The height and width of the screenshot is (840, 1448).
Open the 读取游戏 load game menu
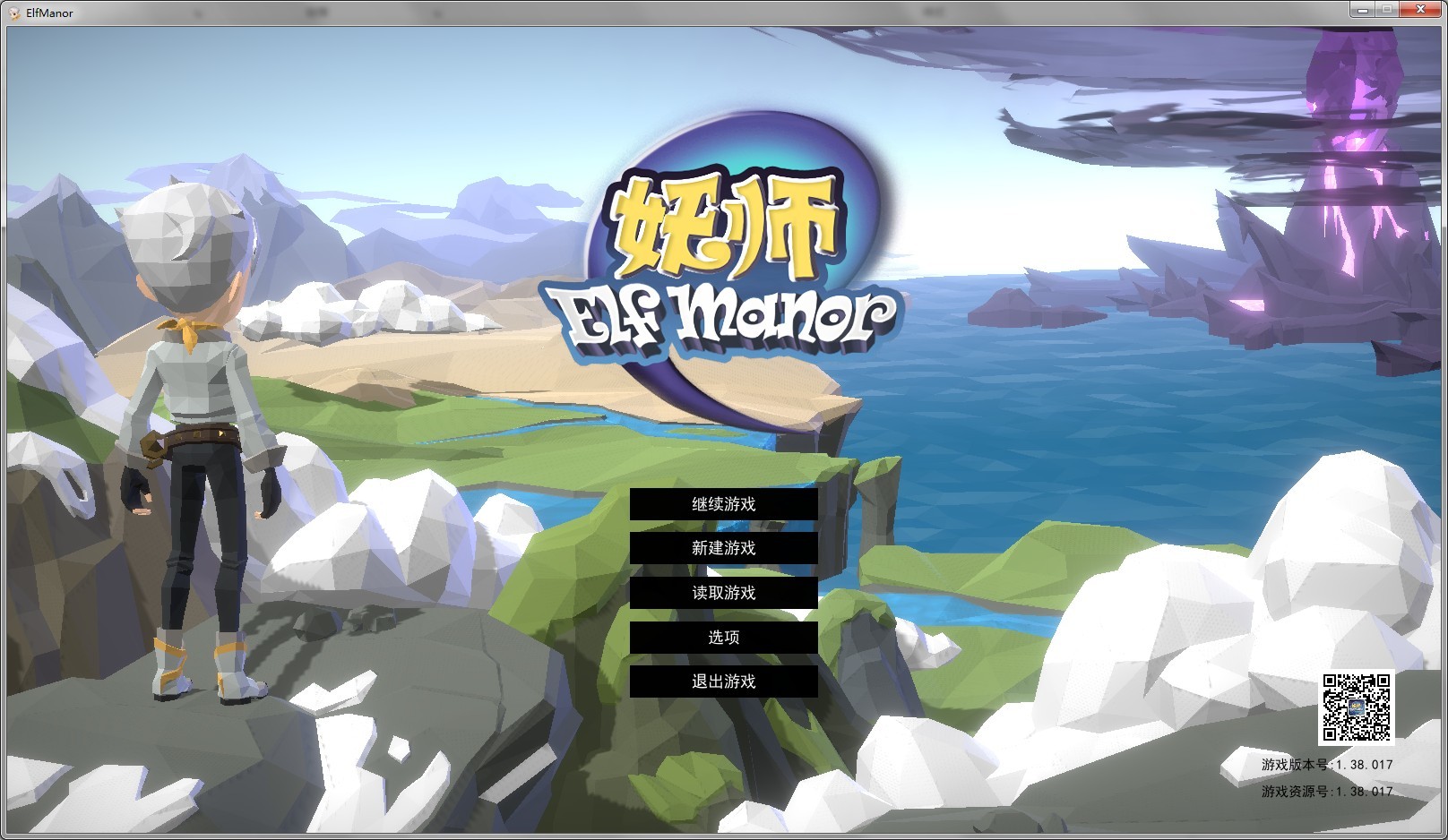(724, 593)
